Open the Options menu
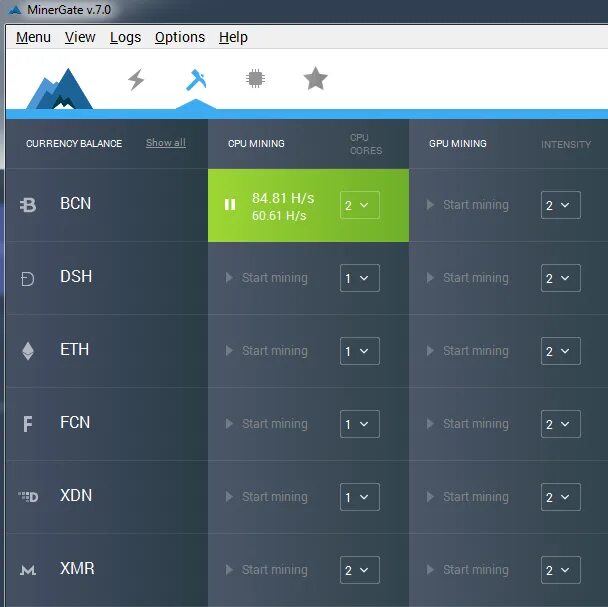The height and width of the screenshot is (607, 608). 180,38
